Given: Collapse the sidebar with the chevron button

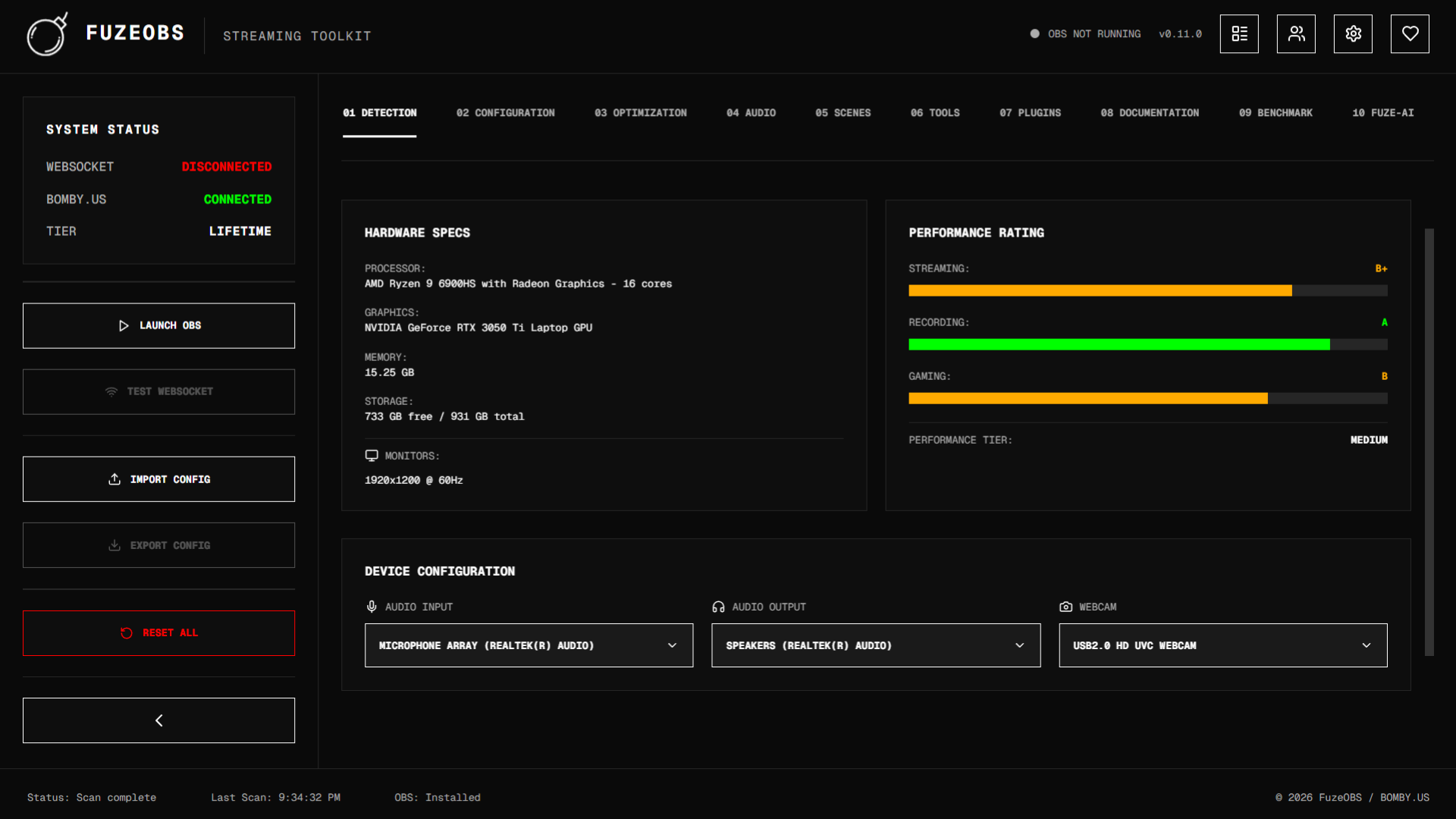Looking at the screenshot, I should tap(158, 720).
